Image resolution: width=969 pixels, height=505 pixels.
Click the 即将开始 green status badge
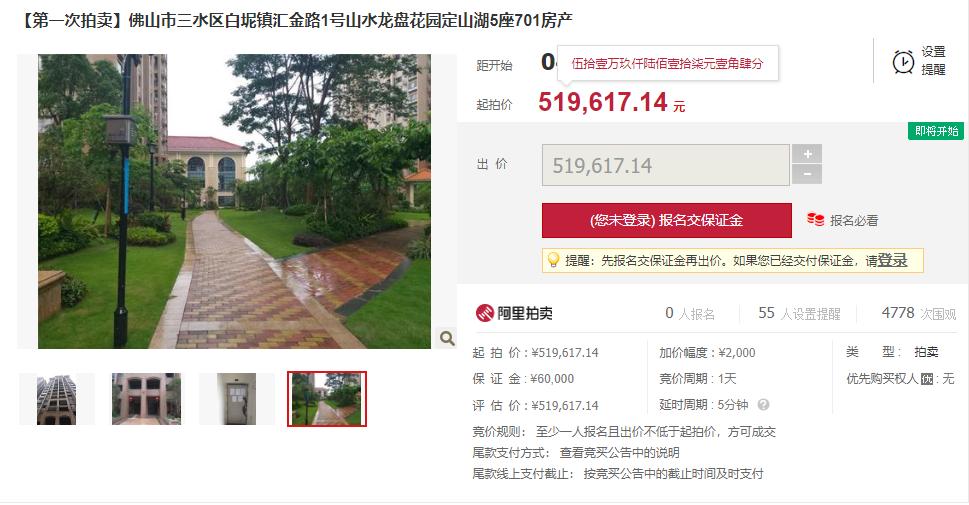tap(936, 131)
